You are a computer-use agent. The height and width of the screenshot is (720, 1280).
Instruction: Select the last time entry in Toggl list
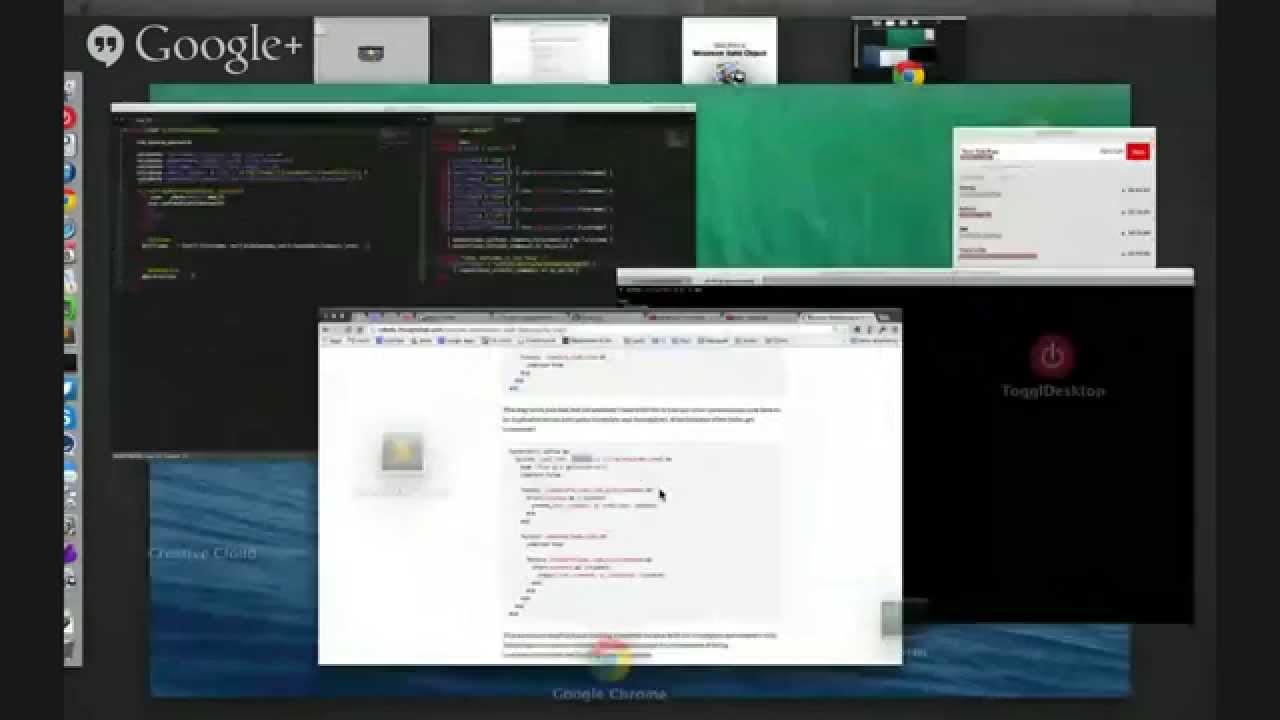(1055, 253)
